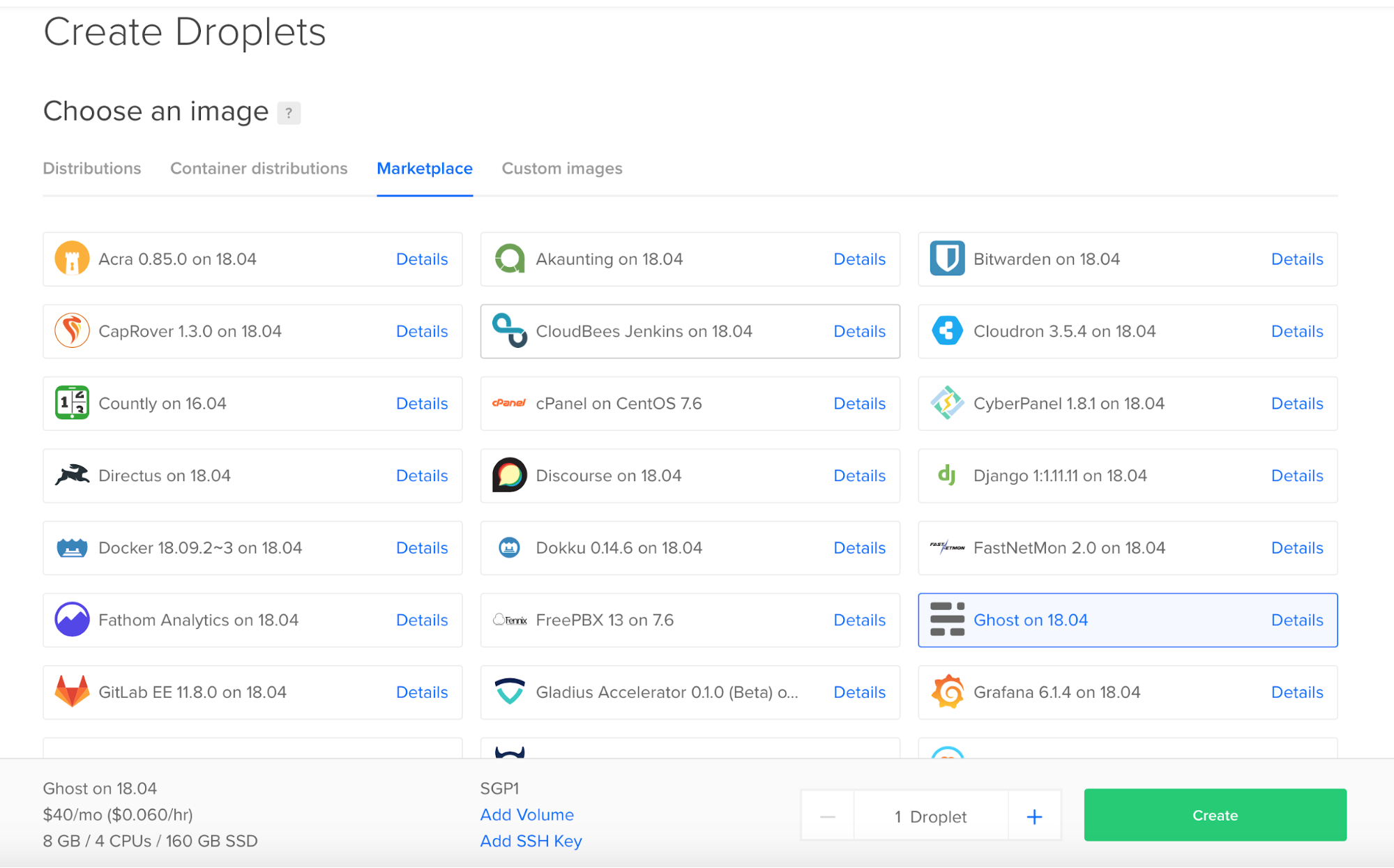Click the Ghost image logo
This screenshot has height=868, width=1394.
click(947, 620)
